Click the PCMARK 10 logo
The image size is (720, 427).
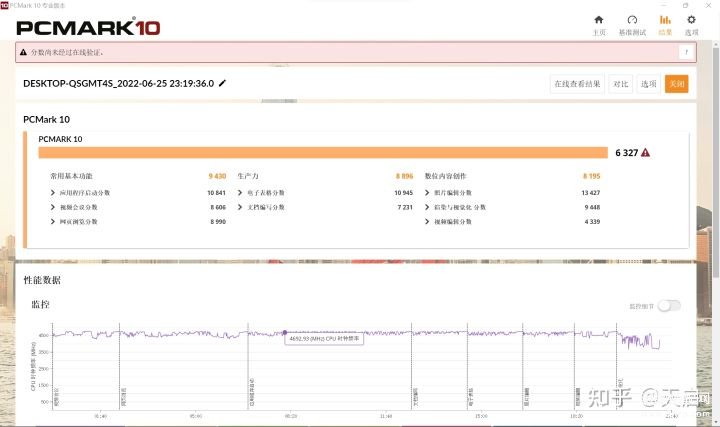[x=88, y=28]
